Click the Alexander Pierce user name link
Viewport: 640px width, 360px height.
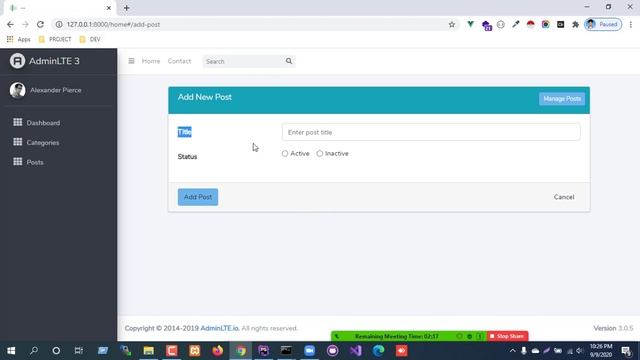click(56, 90)
